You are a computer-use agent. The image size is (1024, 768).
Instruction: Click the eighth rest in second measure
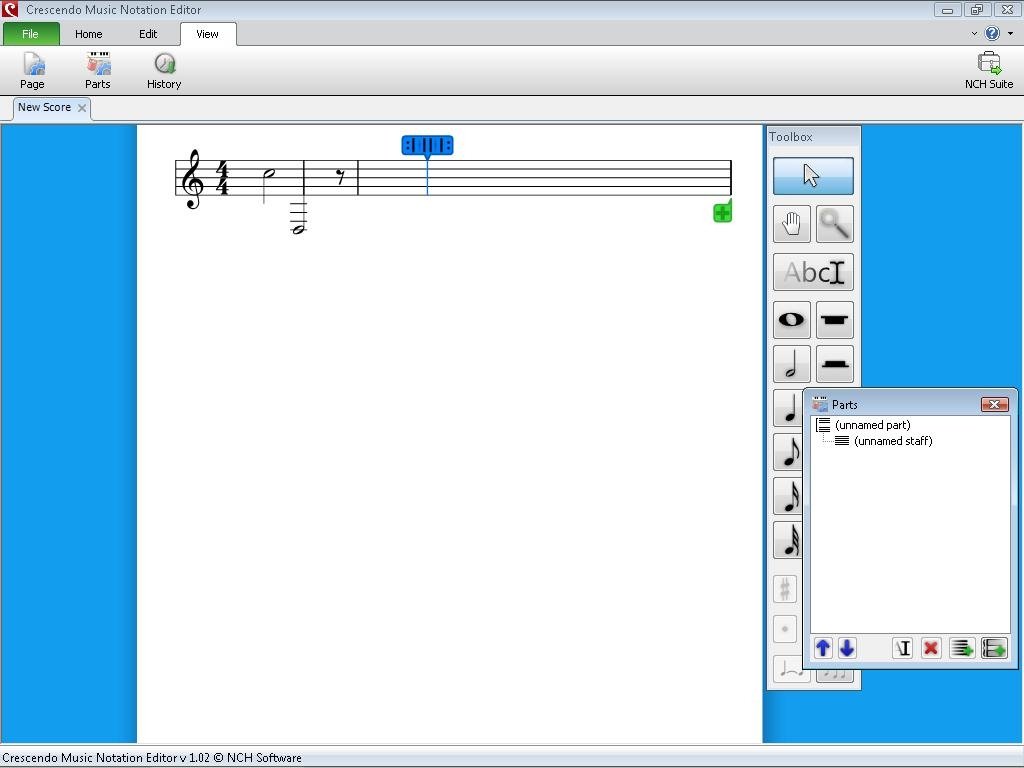[x=341, y=176]
